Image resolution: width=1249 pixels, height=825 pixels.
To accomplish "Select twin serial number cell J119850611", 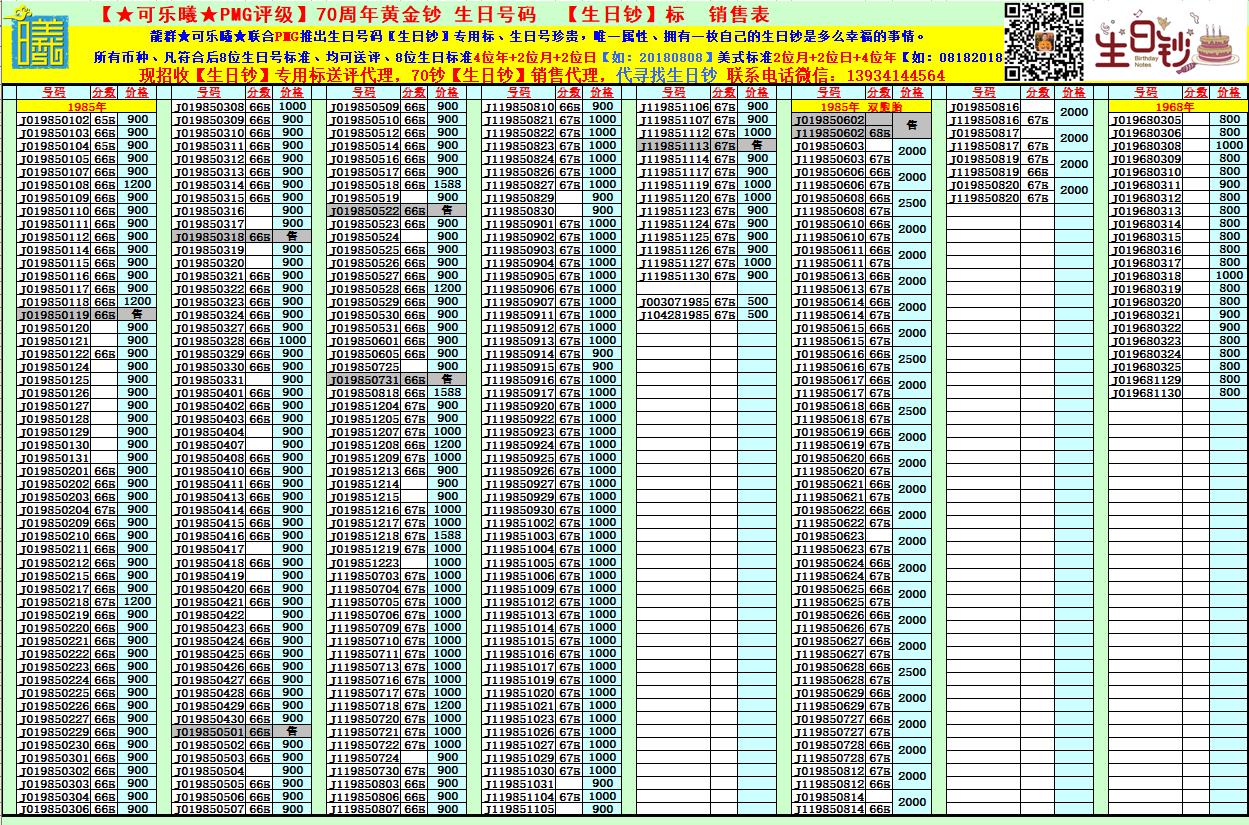I will click(x=829, y=263).
